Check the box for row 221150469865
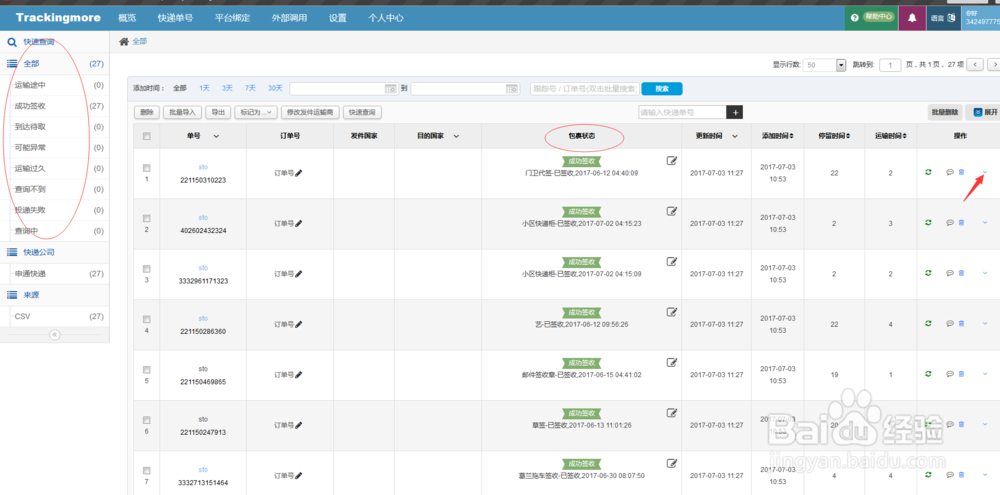1000x495 pixels. click(147, 369)
